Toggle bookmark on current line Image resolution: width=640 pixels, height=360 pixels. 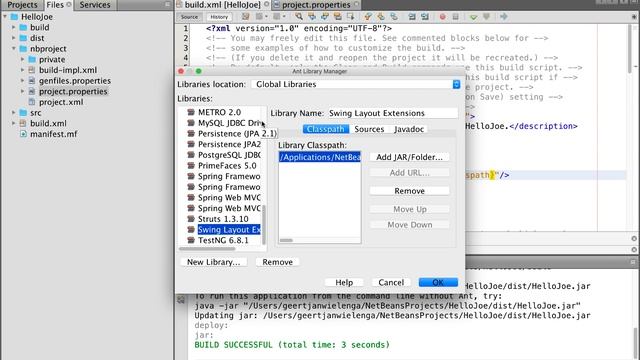tap(393, 17)
